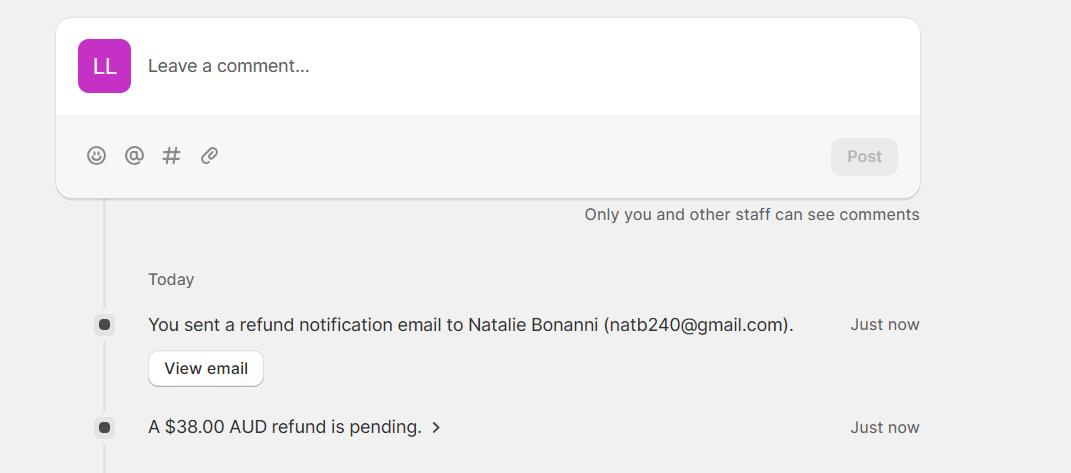Click the @ mention staff icon

pos(134,156)
